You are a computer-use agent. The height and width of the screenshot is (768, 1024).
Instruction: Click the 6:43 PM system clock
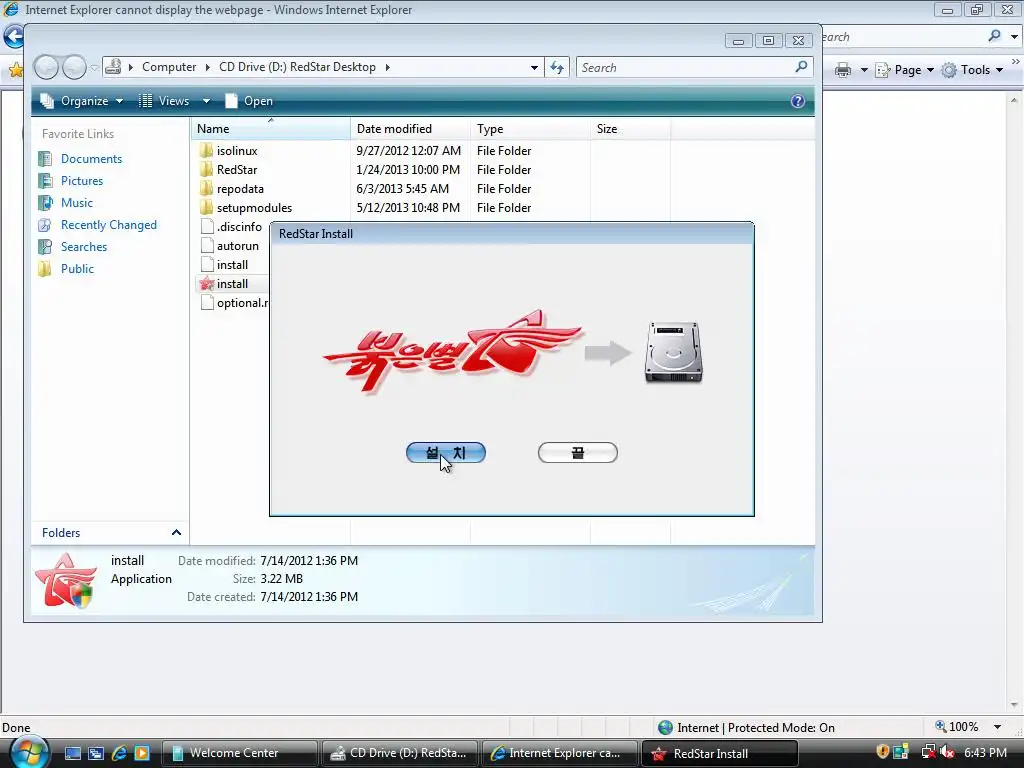985,752
